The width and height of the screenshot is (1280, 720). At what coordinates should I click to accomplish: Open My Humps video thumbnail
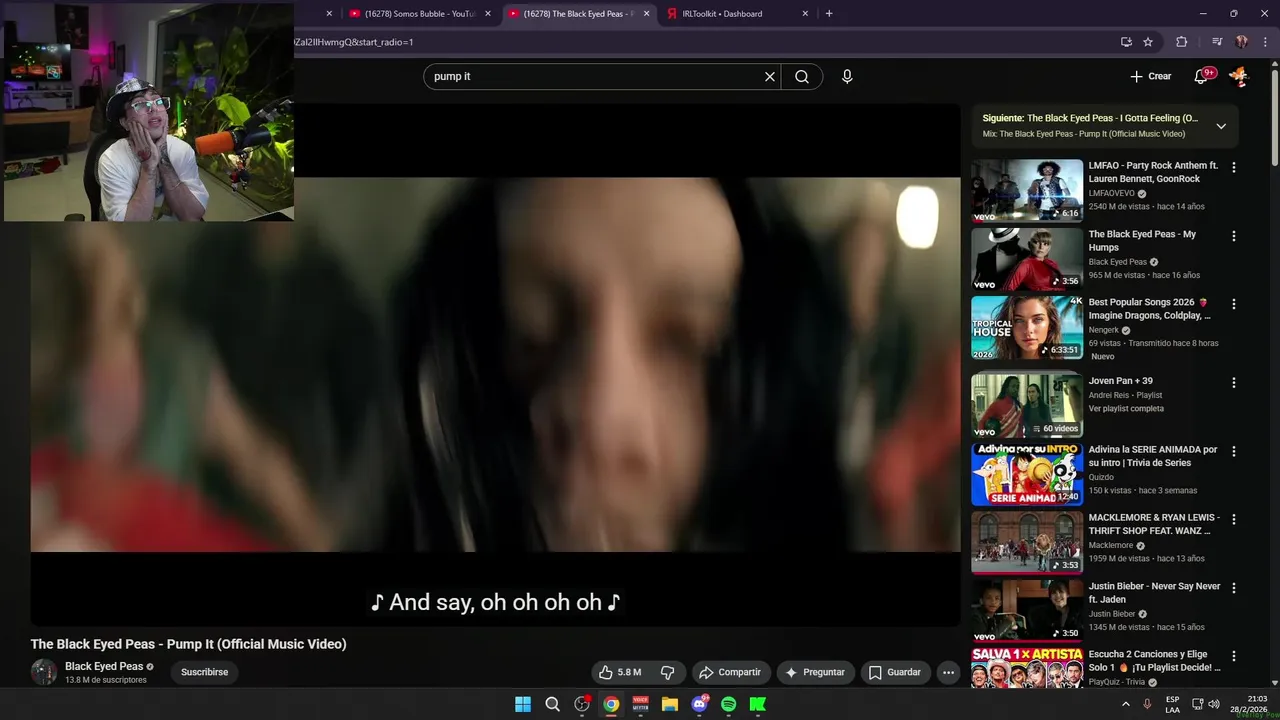coord(1027,259)
